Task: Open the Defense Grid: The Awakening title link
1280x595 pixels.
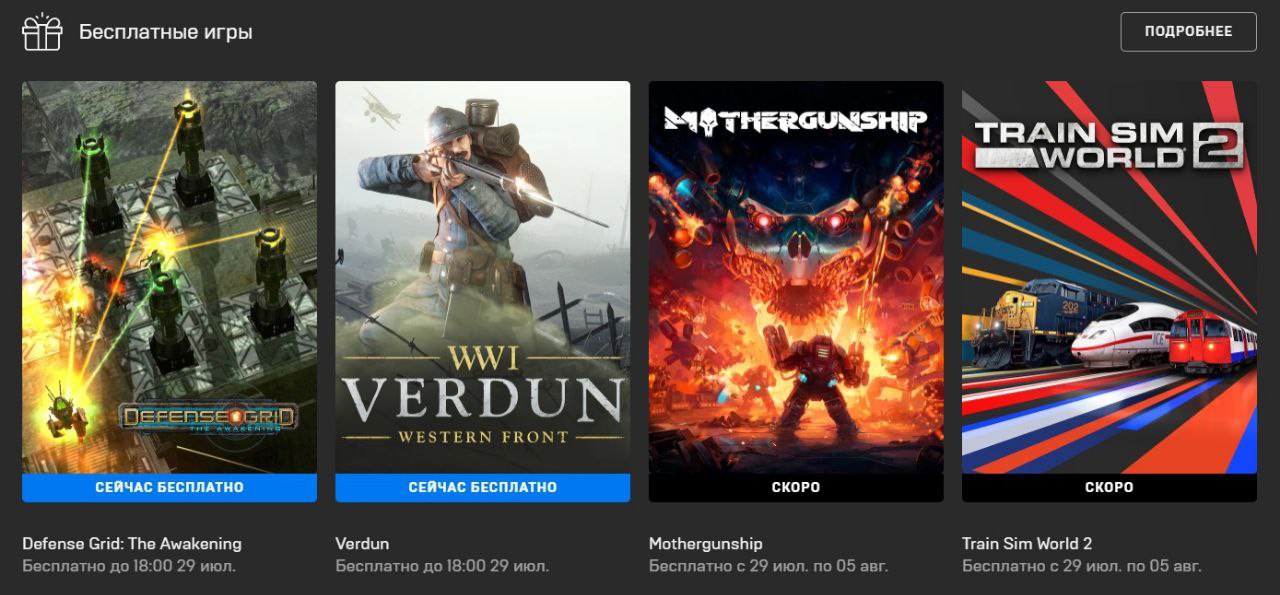Action: [x=132, y=544]
